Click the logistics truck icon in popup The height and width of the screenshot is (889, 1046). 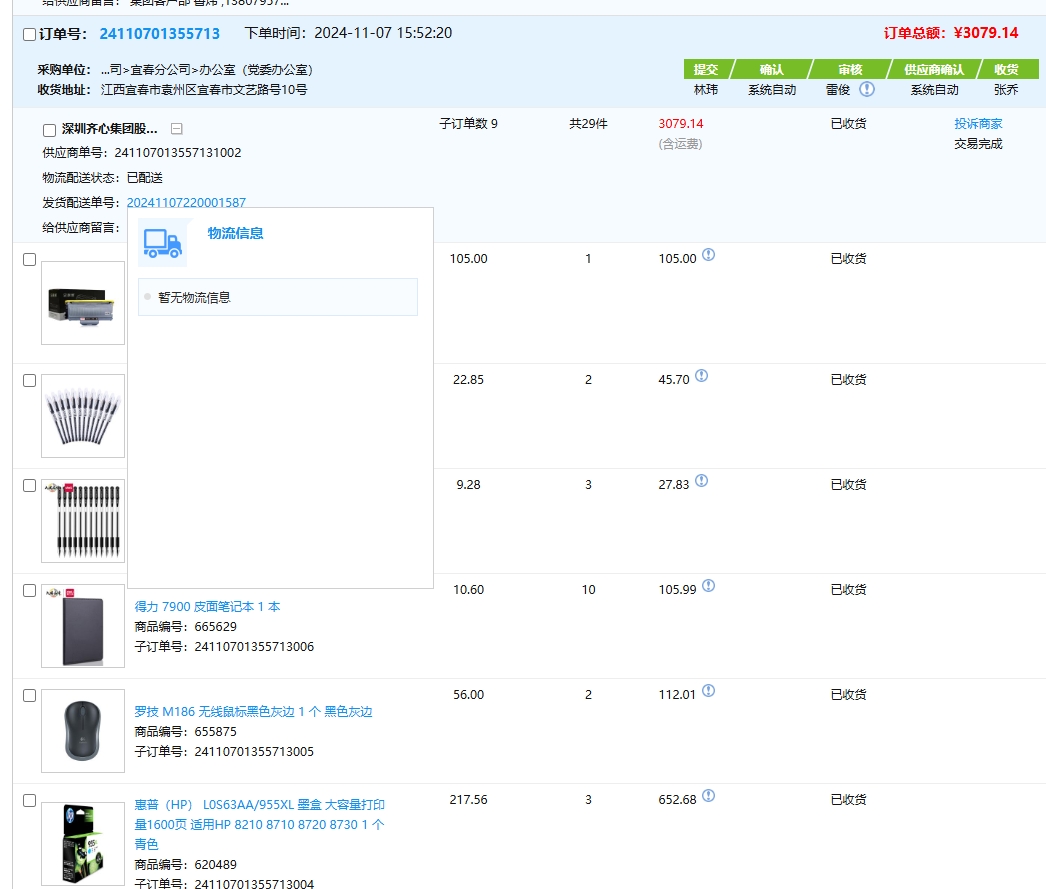(163, 243)
